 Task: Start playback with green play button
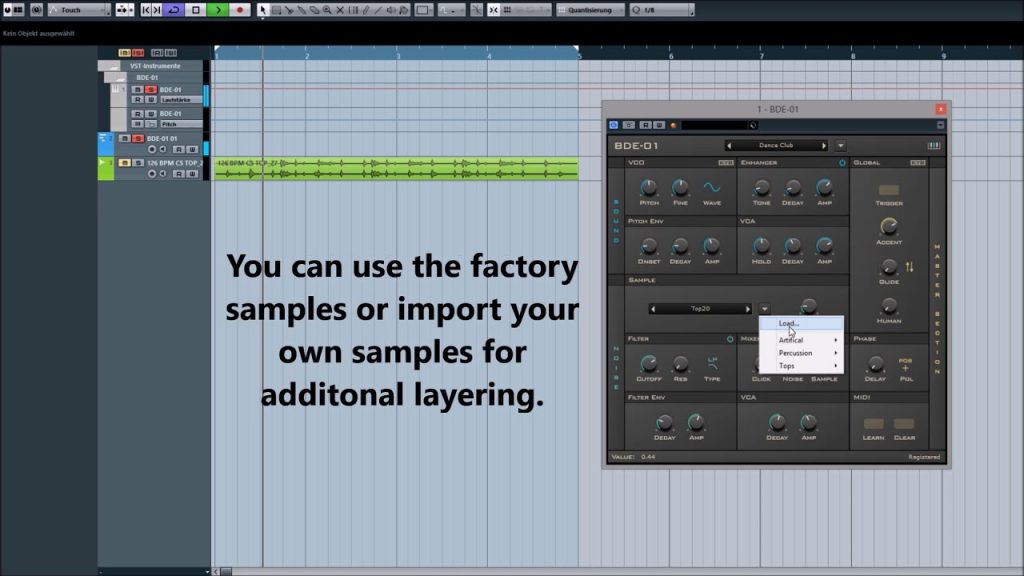click(218, 10)
